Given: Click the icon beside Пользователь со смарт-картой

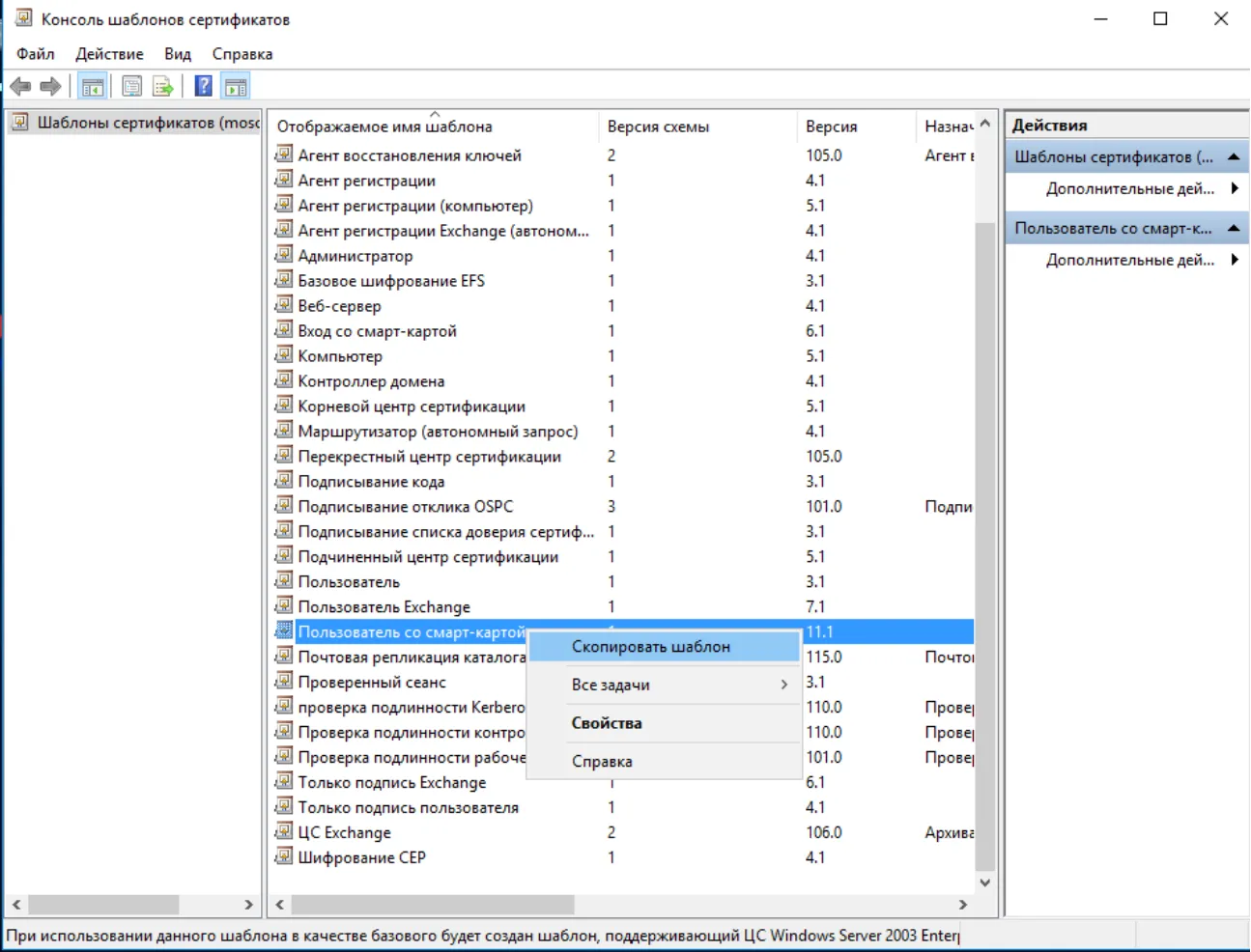Looking at the screenshot, I should point(284,631).
